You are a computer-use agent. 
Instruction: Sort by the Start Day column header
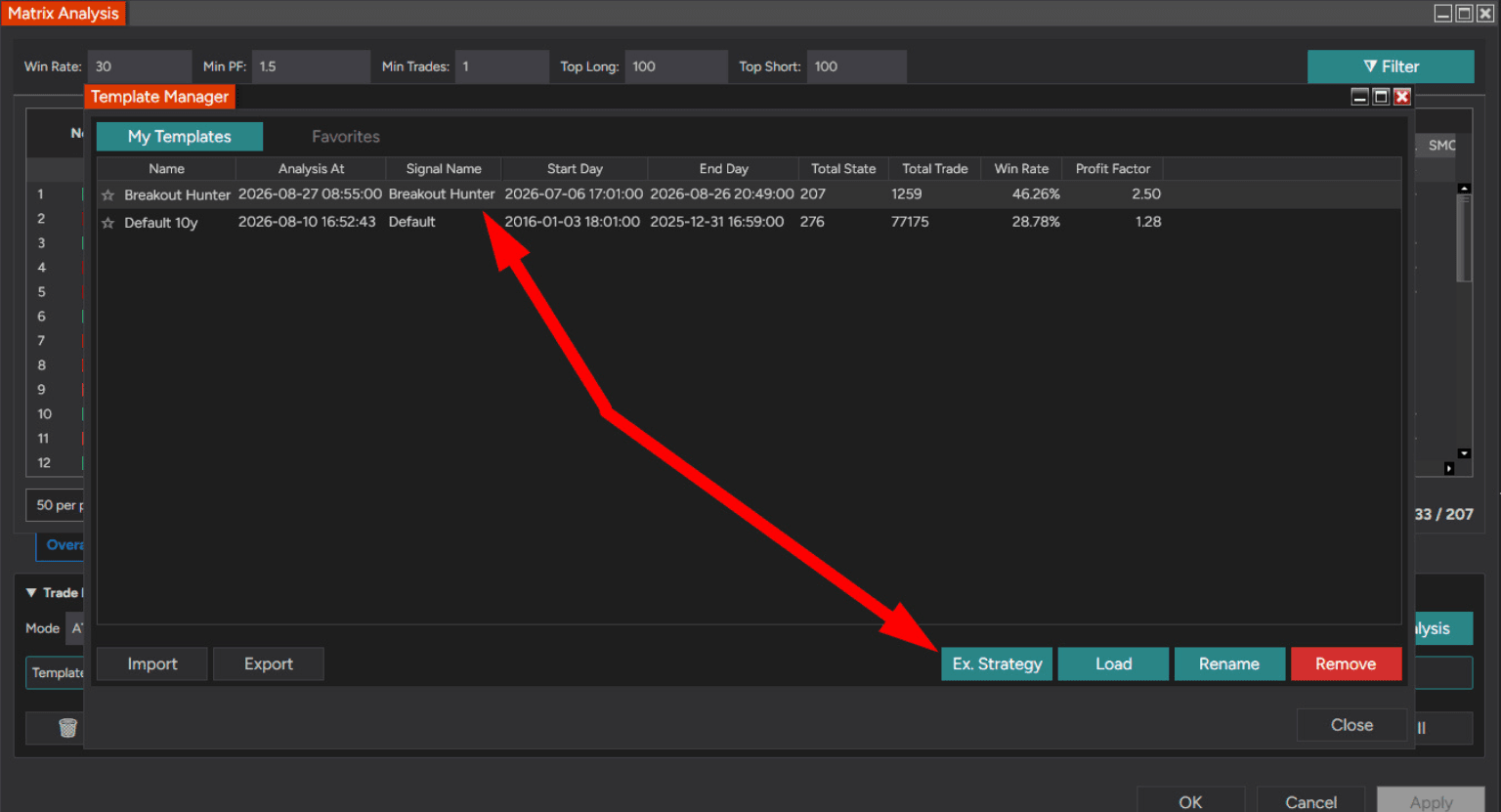pos(575,169)
